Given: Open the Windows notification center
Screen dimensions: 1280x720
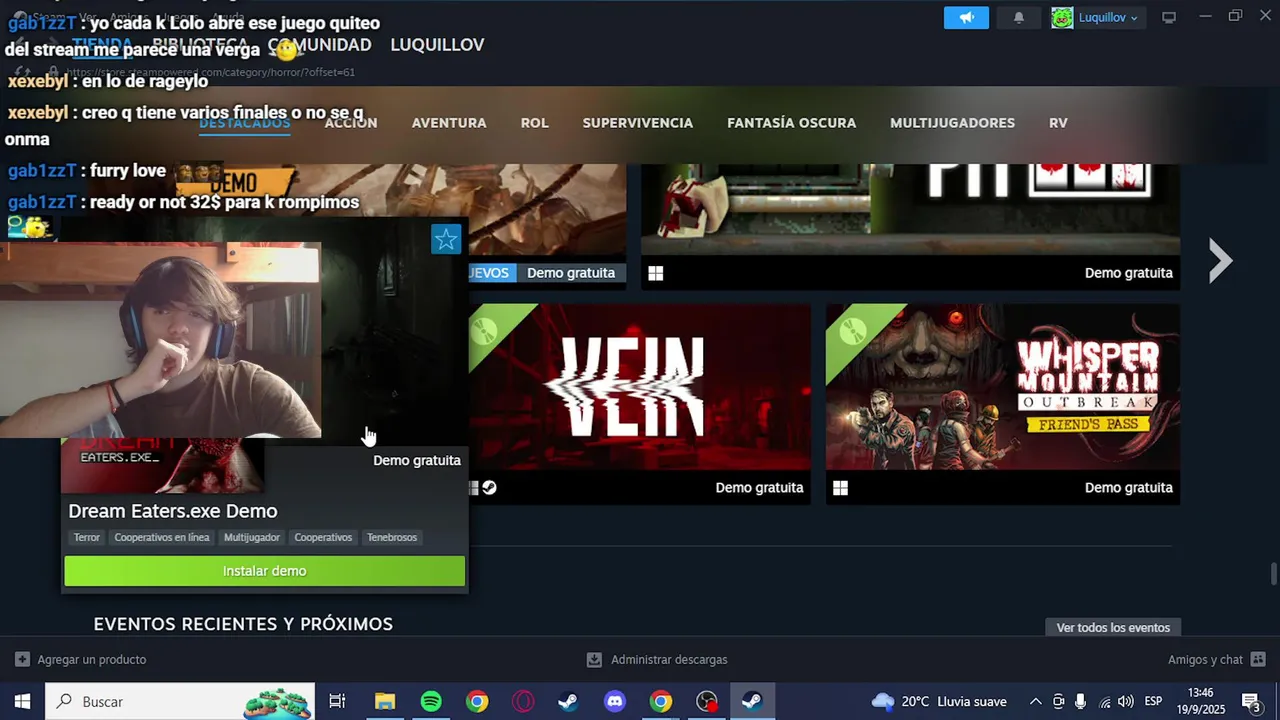Looking at the screenshot, I should [1250, 702].
